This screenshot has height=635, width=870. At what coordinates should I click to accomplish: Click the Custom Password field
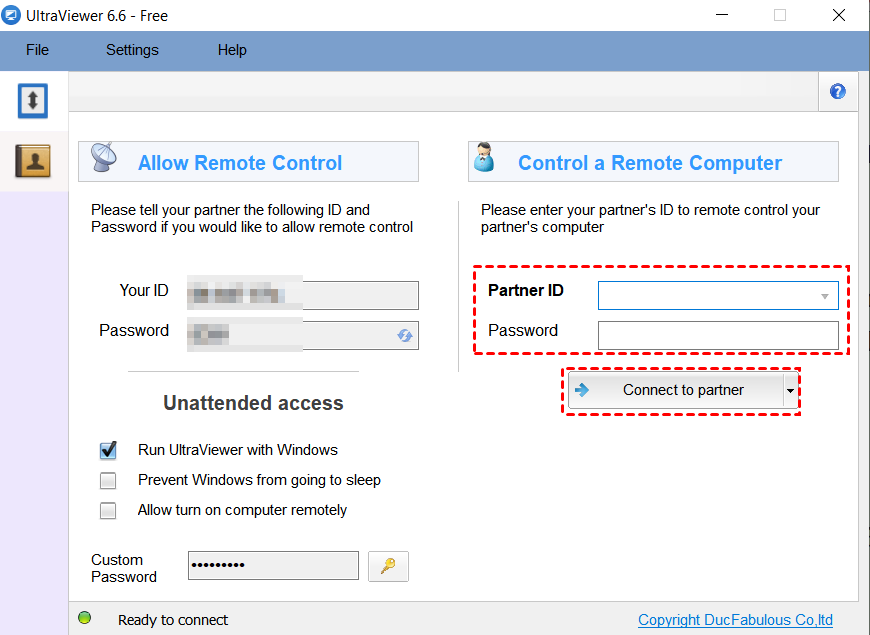(x=273, y=566)
